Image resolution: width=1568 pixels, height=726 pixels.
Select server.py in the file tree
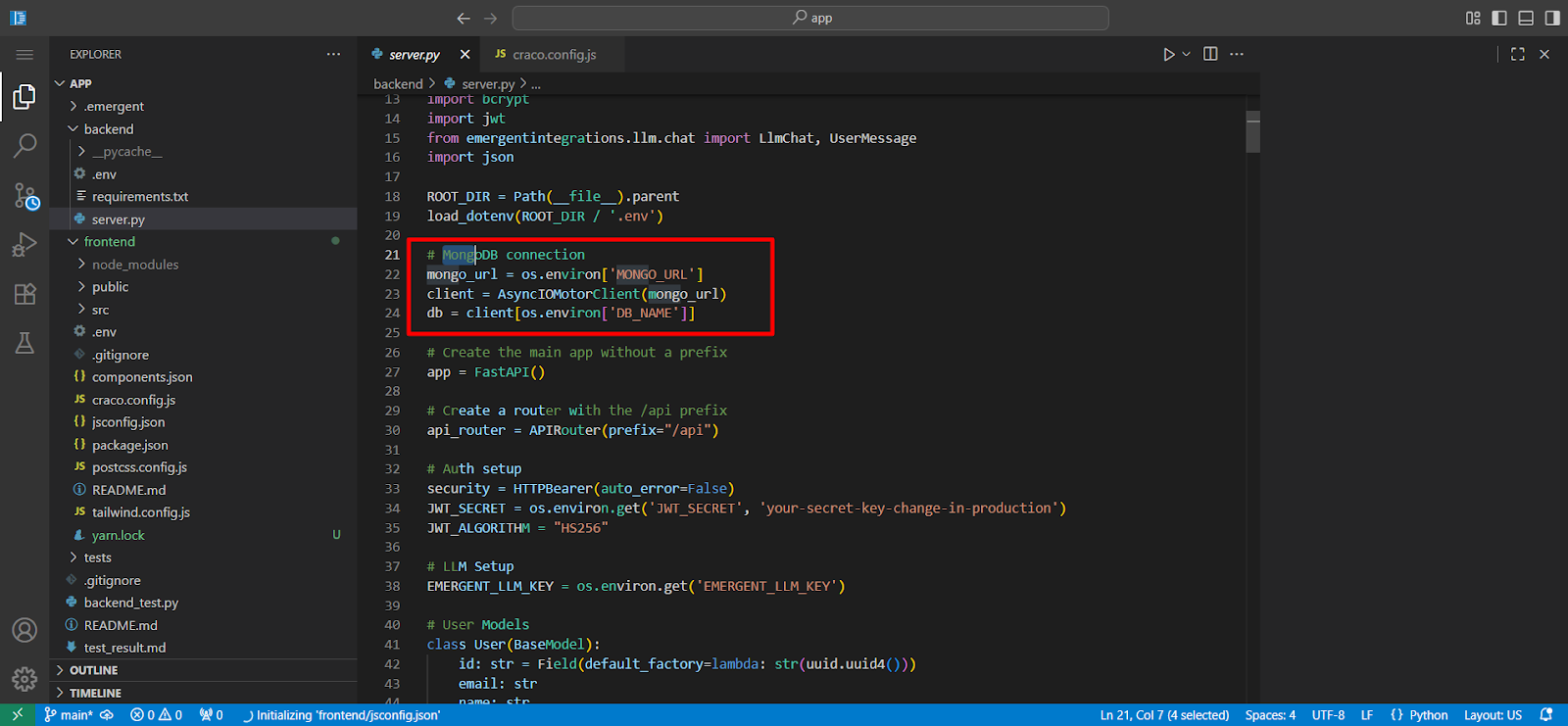[x=204, y=219]
